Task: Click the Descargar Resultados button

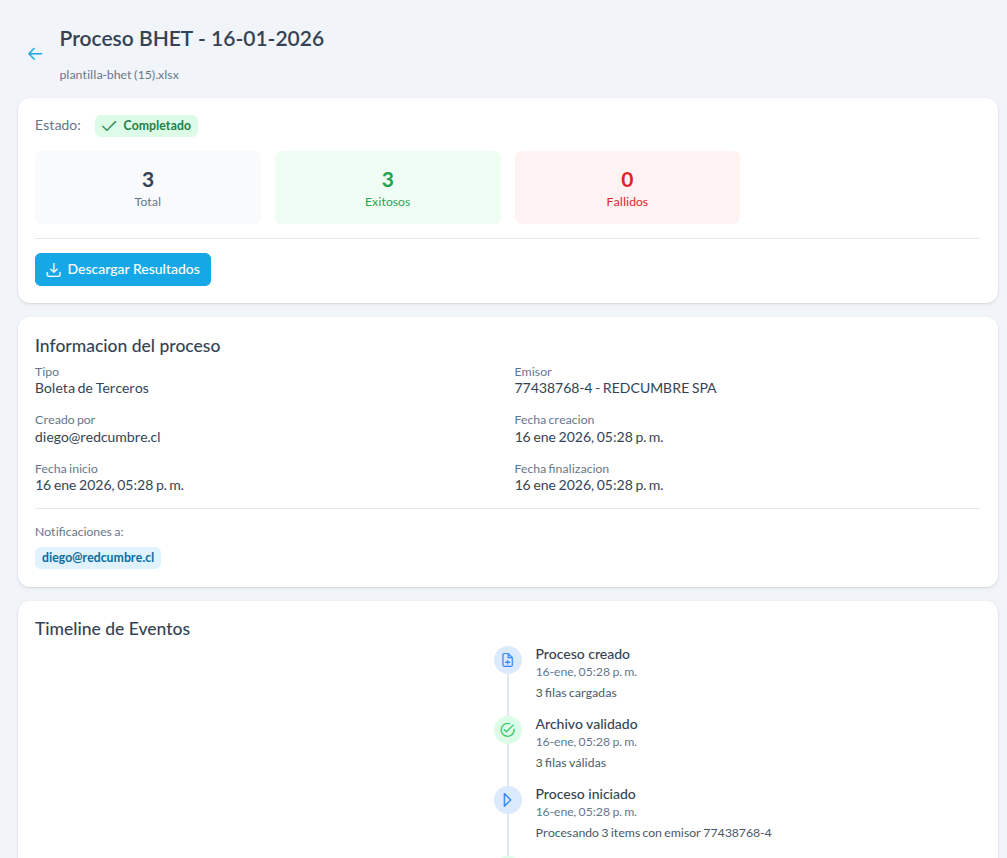Action: point(123,270)
